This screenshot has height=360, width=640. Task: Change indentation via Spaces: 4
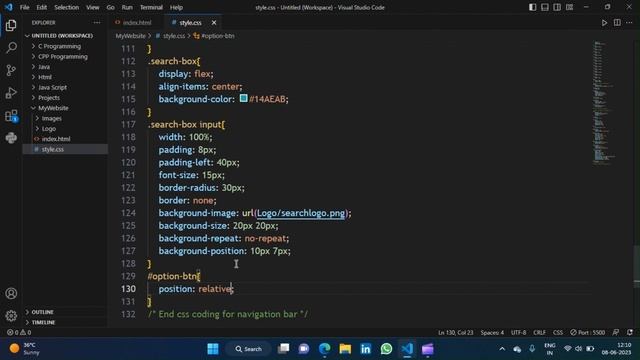coord(492,332)
